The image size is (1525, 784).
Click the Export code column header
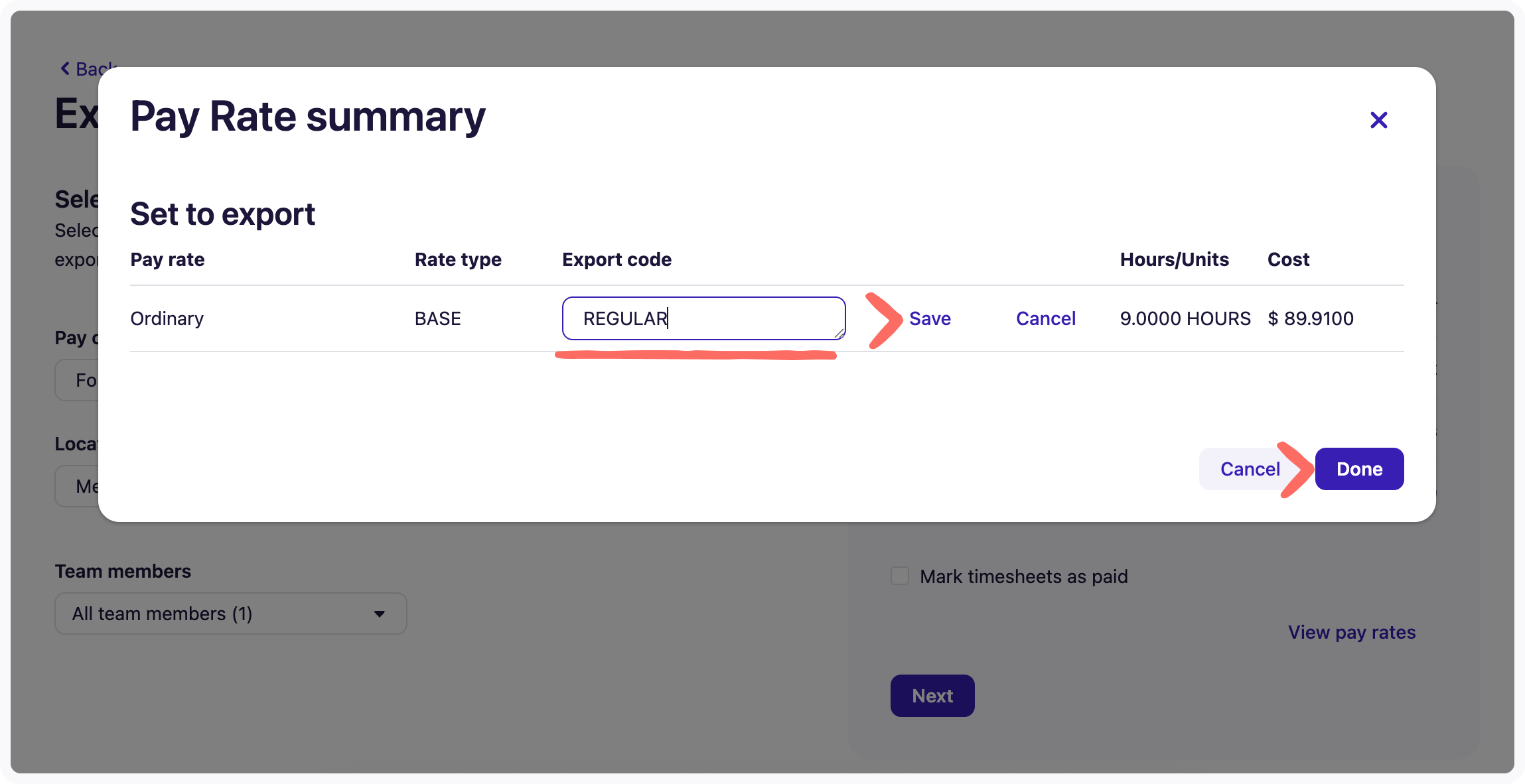617,259
